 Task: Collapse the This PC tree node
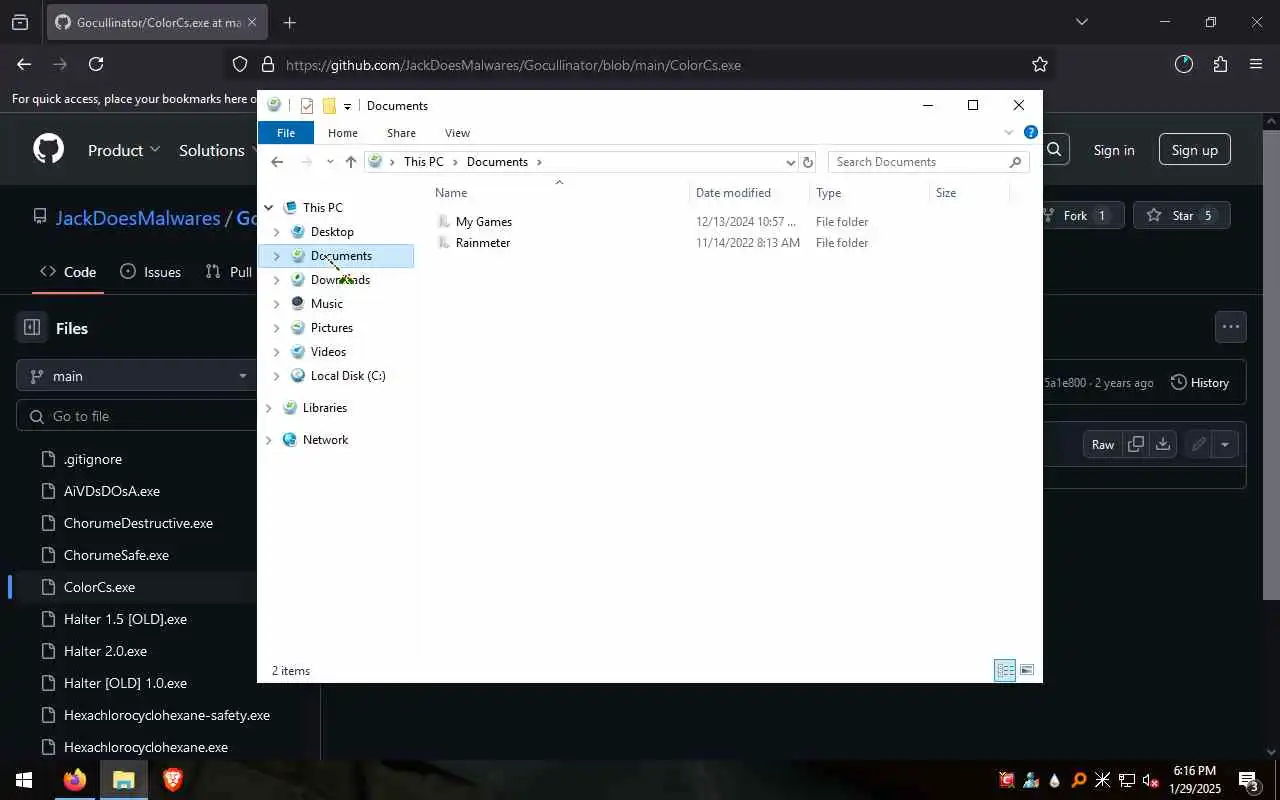(x=268, y=208)
